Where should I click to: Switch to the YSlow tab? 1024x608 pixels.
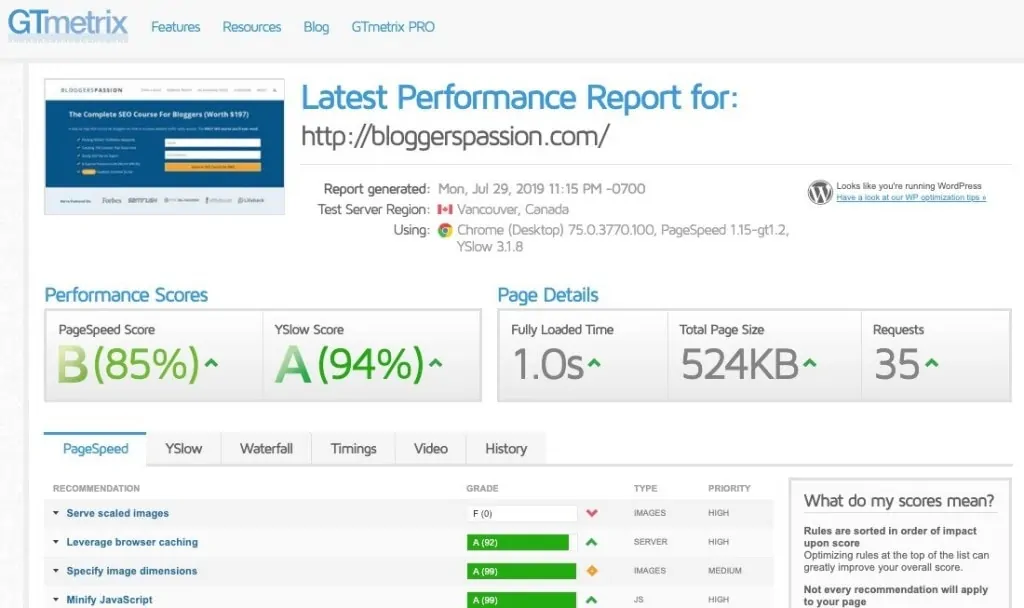click(183, 449)
